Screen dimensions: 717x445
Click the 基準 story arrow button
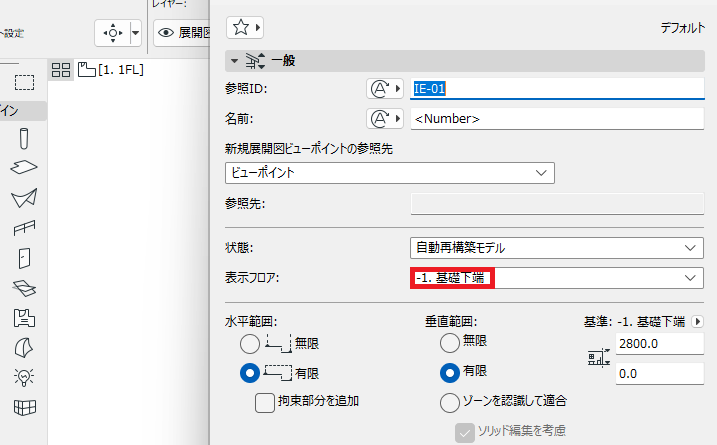697,322
